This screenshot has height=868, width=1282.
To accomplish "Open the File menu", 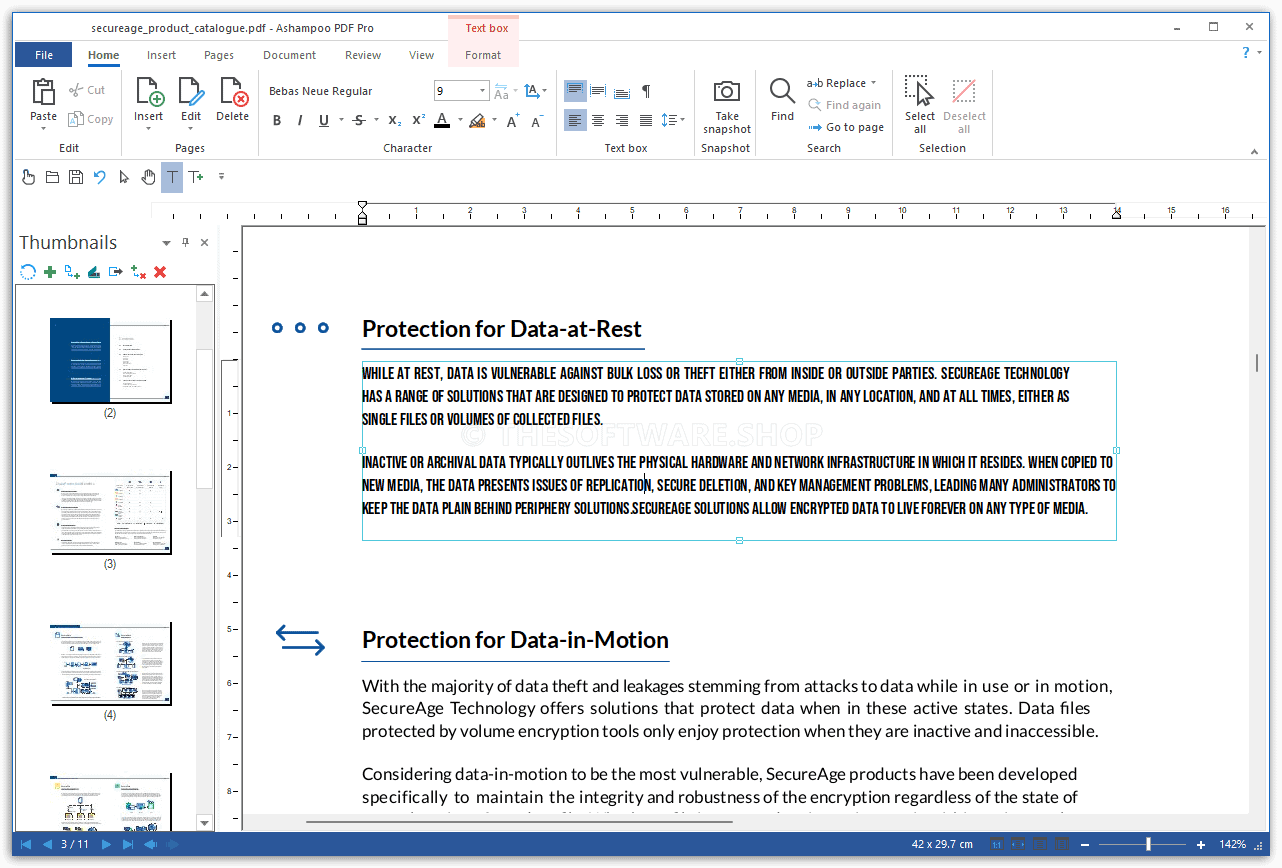I will pyautogui.click(x=44, y=55).
